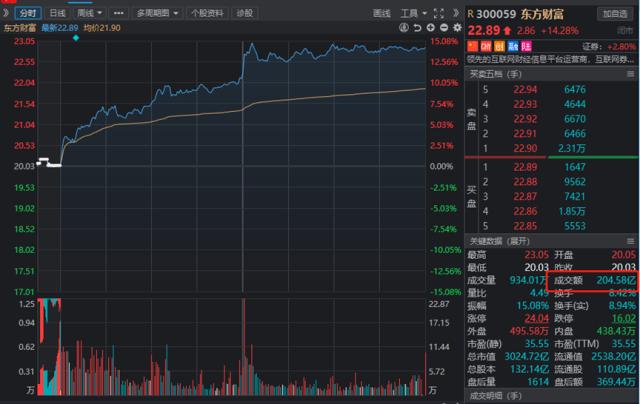Click the China flag market icon

[473, 46]
